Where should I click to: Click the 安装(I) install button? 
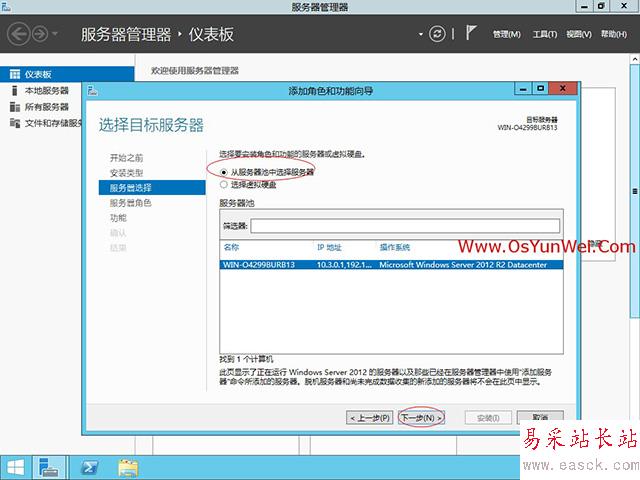(x=488, y=418)
